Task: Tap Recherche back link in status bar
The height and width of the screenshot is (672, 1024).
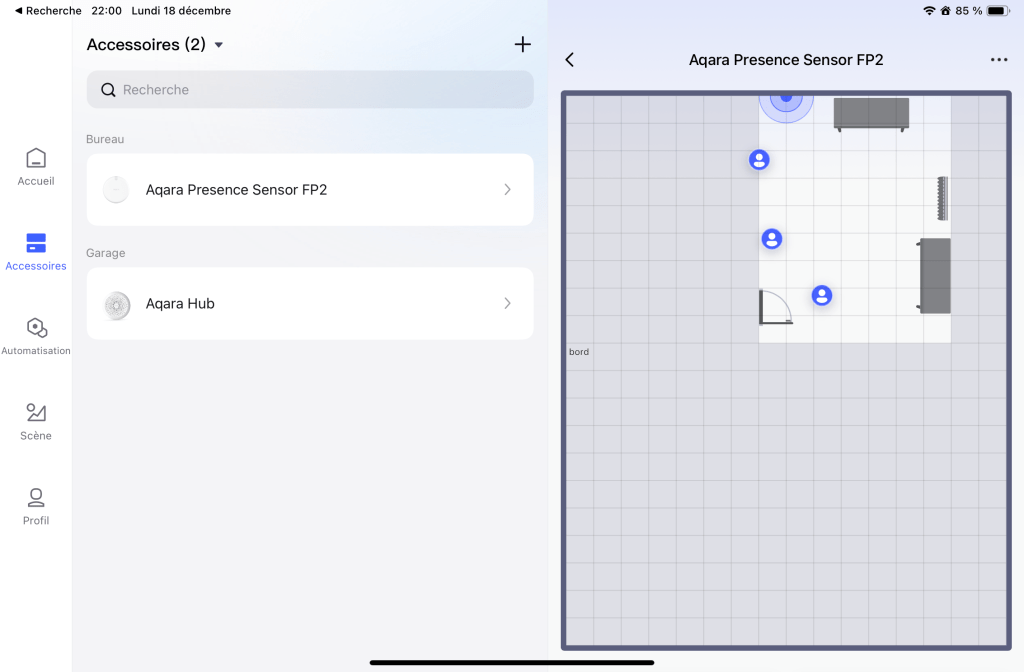Action: (48, 11)
